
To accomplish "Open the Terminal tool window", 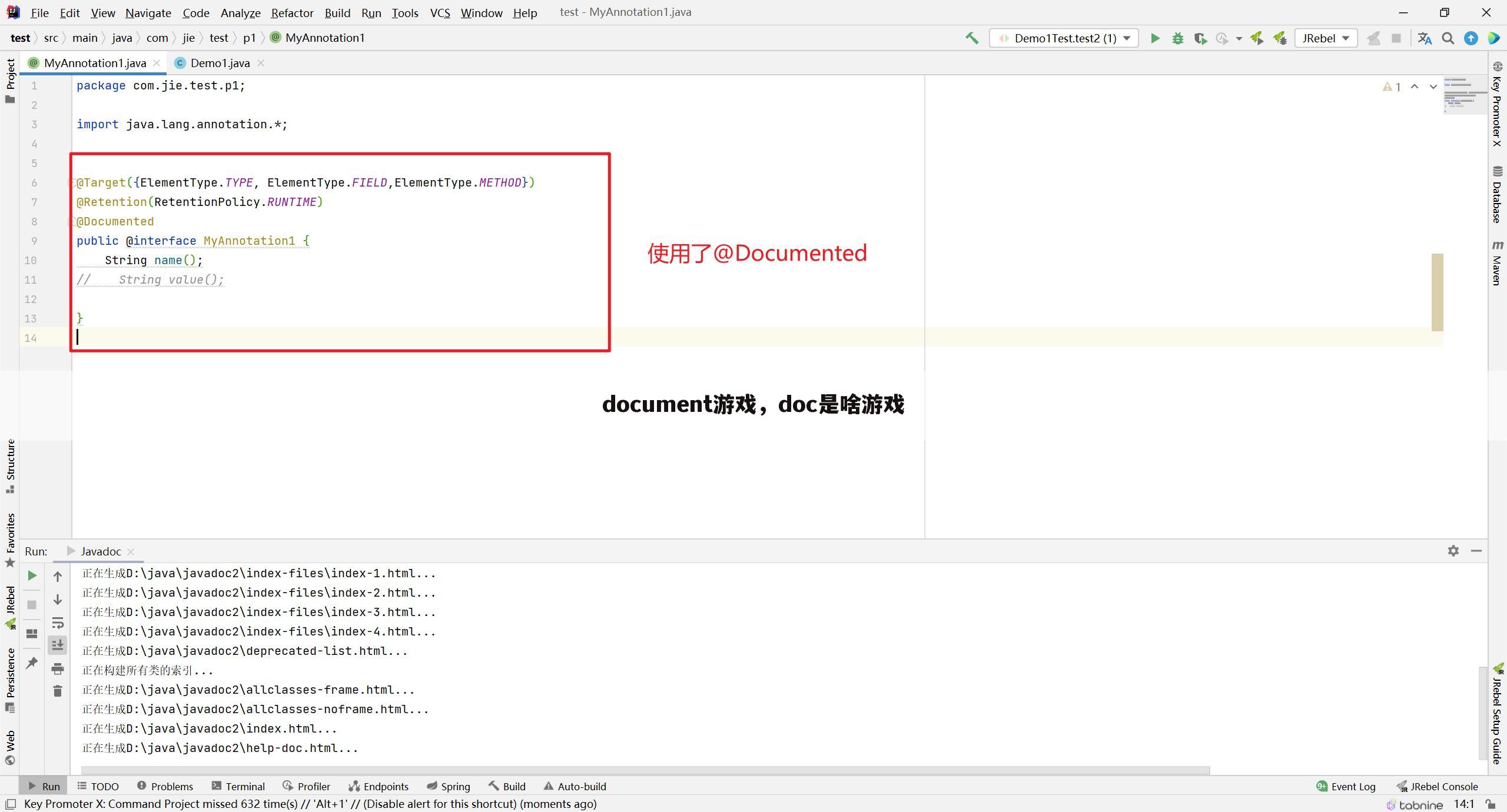I will coord(238,786).
